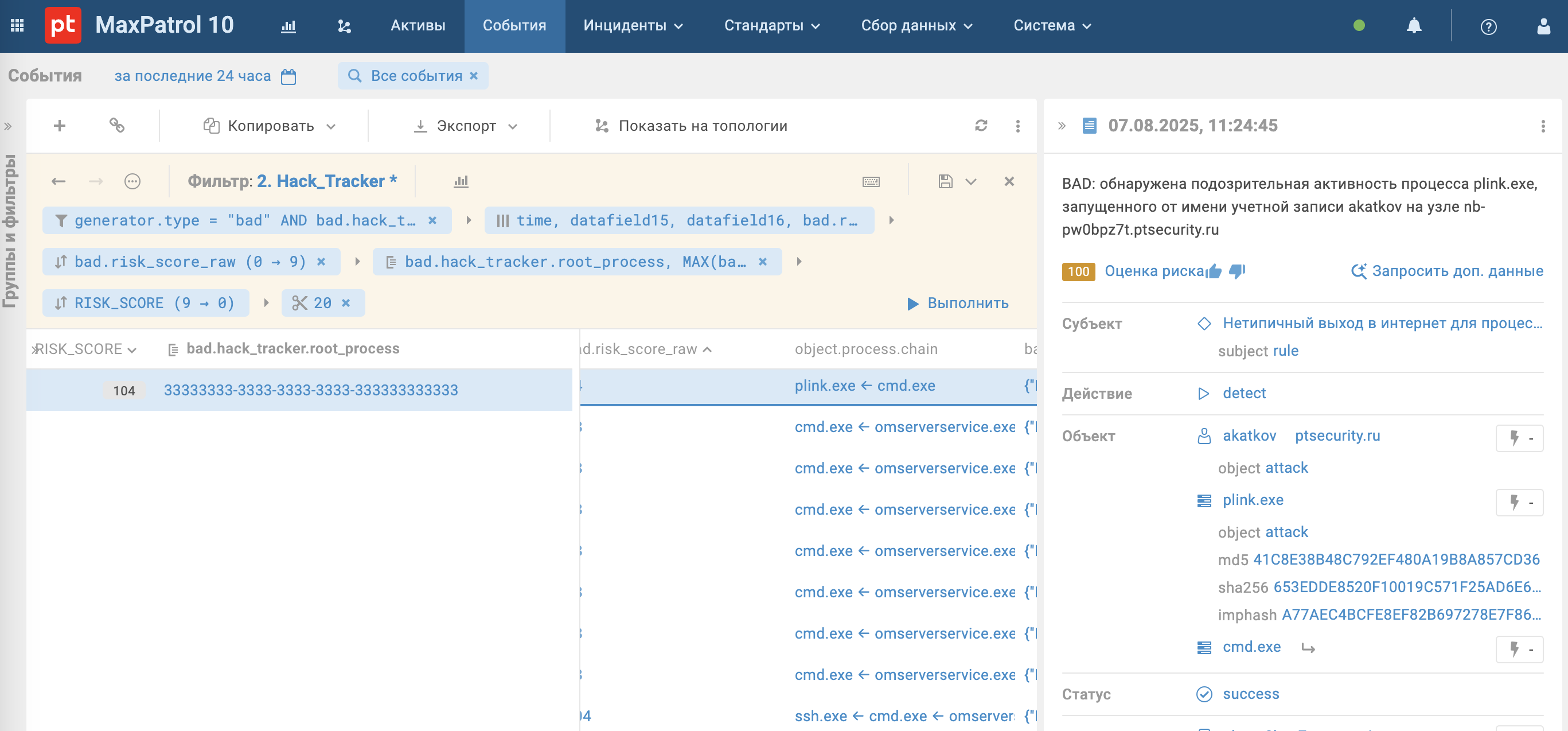The width and height of the screenshot is (1568, 731).
Task: Open the Копировать dropdown
Action: [270, 126]
